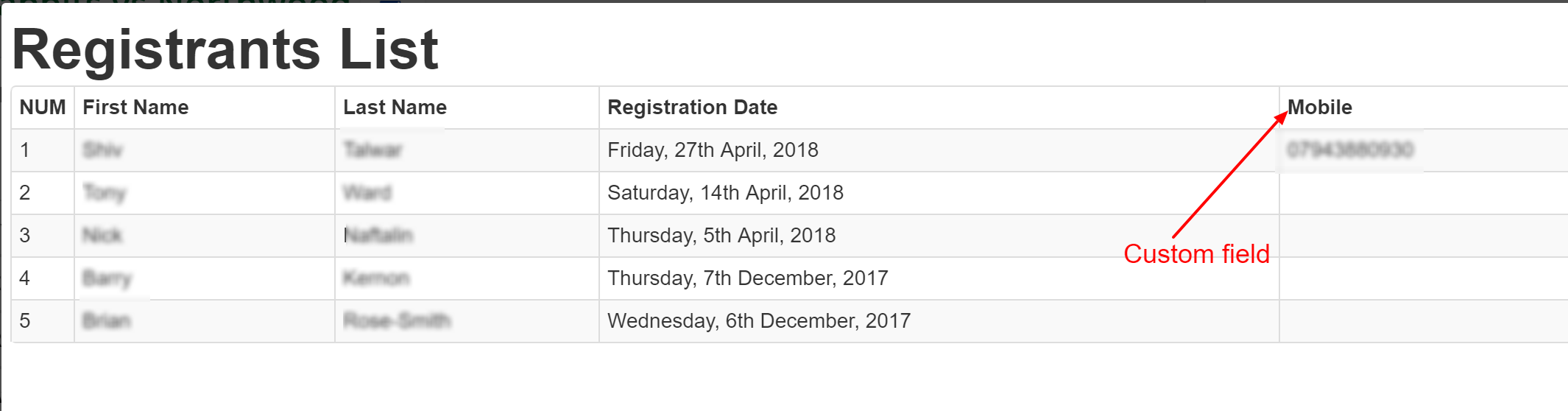Screen dimensions: 1568x411
Task: Click the Registrants List heading
Action: (225, 49)
